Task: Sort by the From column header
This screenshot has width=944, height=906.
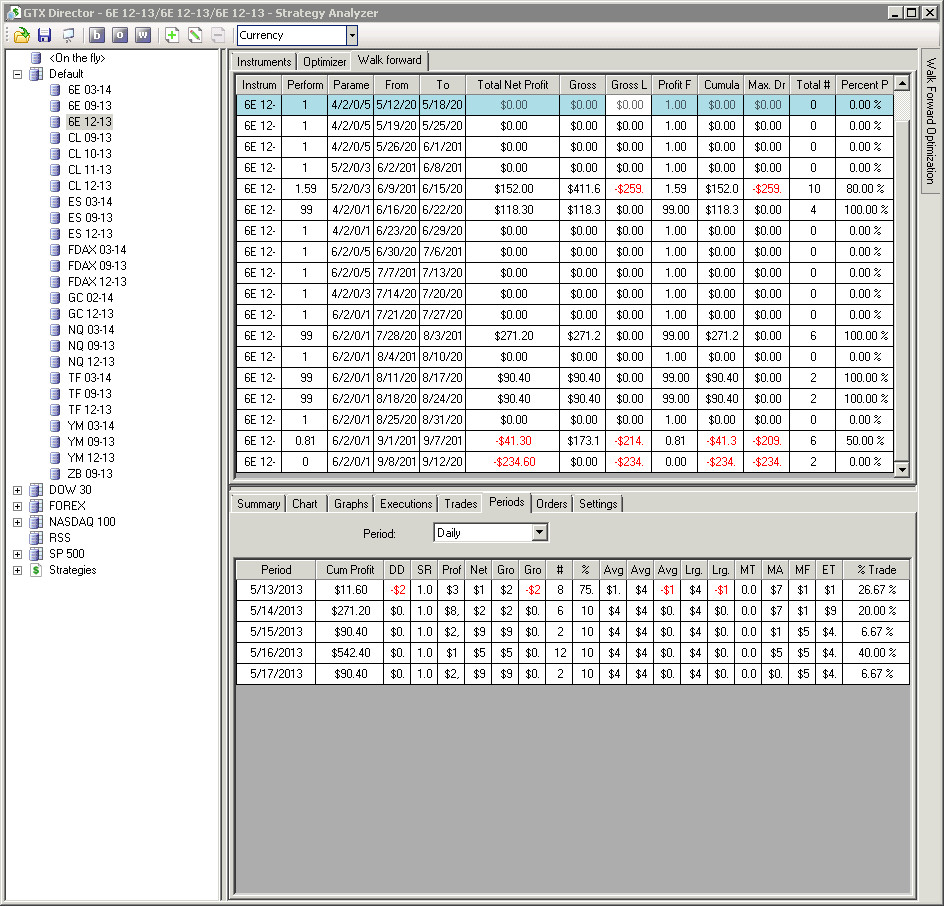Action: [x=397, y=85]
